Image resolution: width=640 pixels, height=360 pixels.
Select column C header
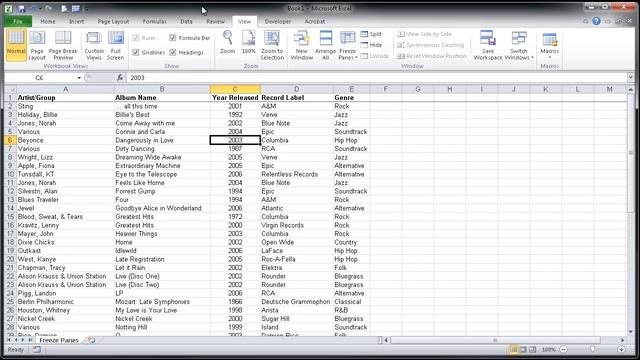point(235,89)
